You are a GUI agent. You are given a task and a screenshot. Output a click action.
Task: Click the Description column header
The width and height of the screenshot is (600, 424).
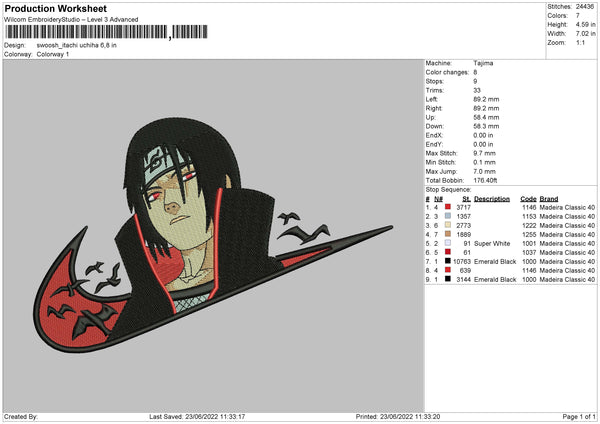492,199
